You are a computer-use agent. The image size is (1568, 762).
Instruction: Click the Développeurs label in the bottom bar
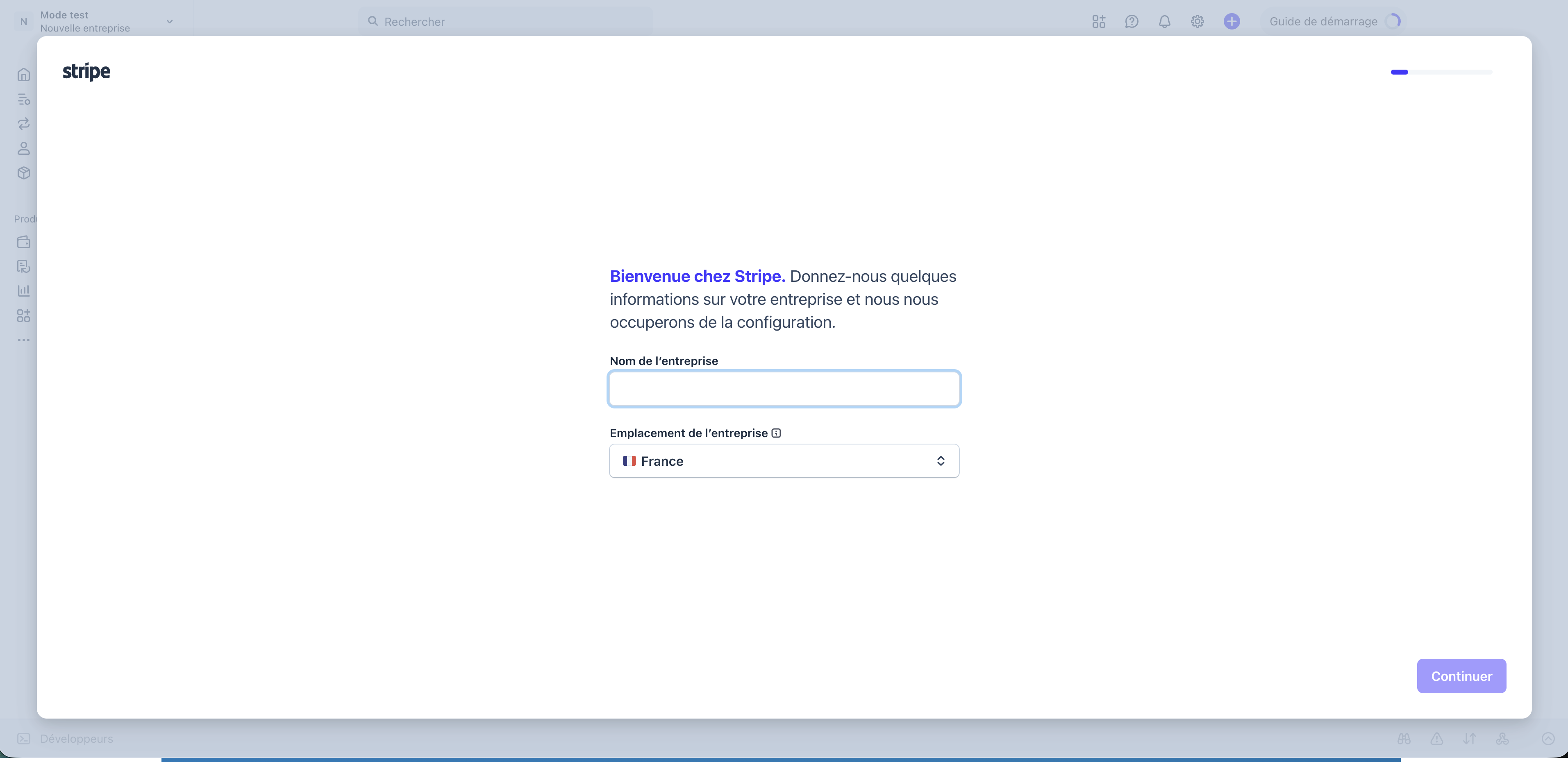[77, 738]
